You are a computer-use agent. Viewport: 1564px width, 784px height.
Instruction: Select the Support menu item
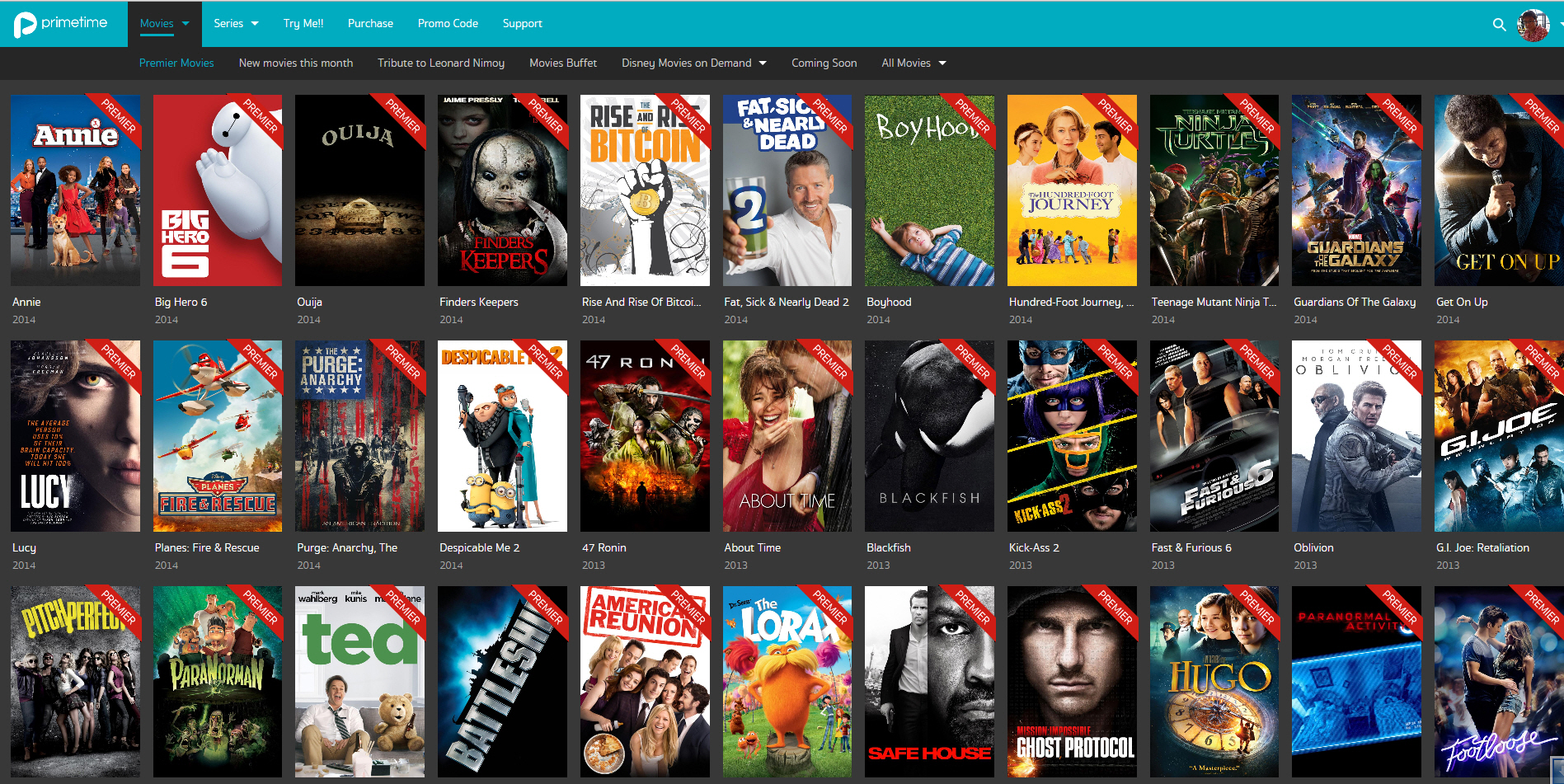522,24
